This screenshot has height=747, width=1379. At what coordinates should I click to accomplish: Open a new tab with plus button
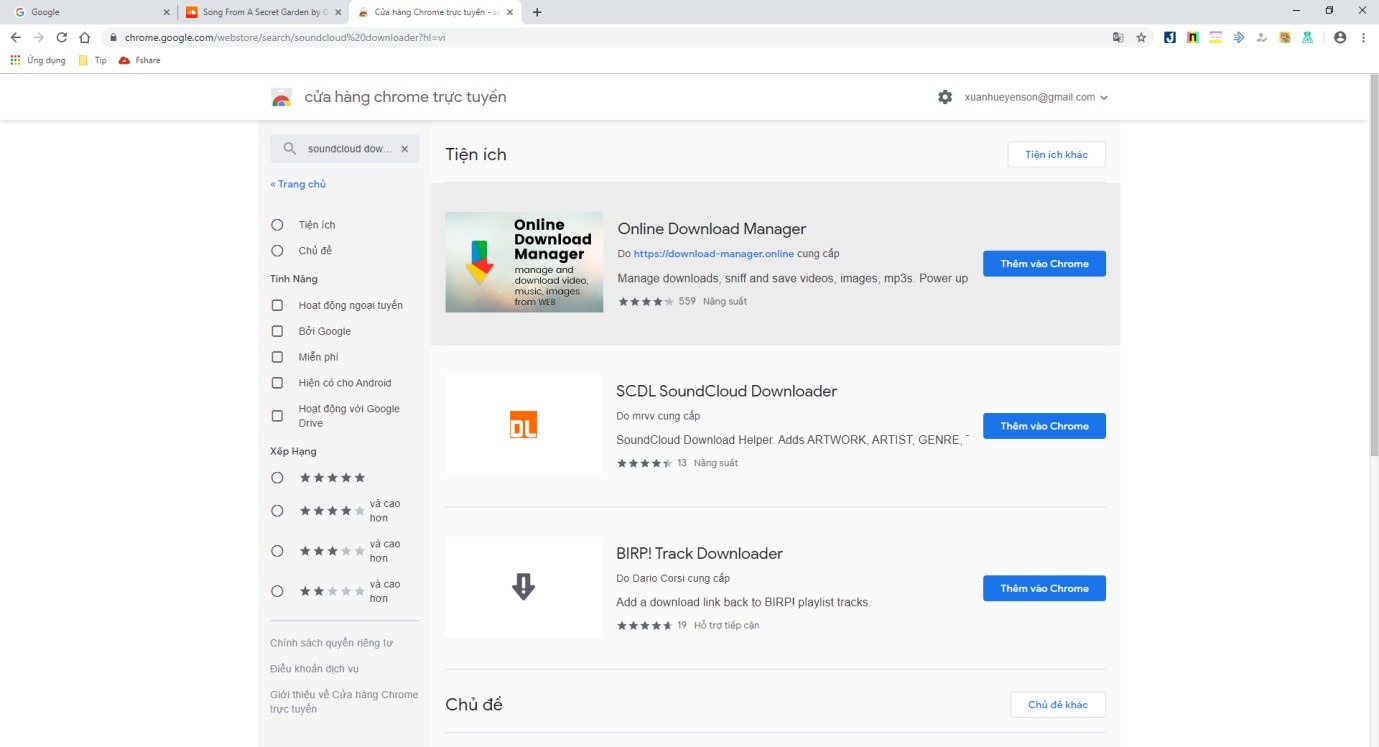point(537,12)
